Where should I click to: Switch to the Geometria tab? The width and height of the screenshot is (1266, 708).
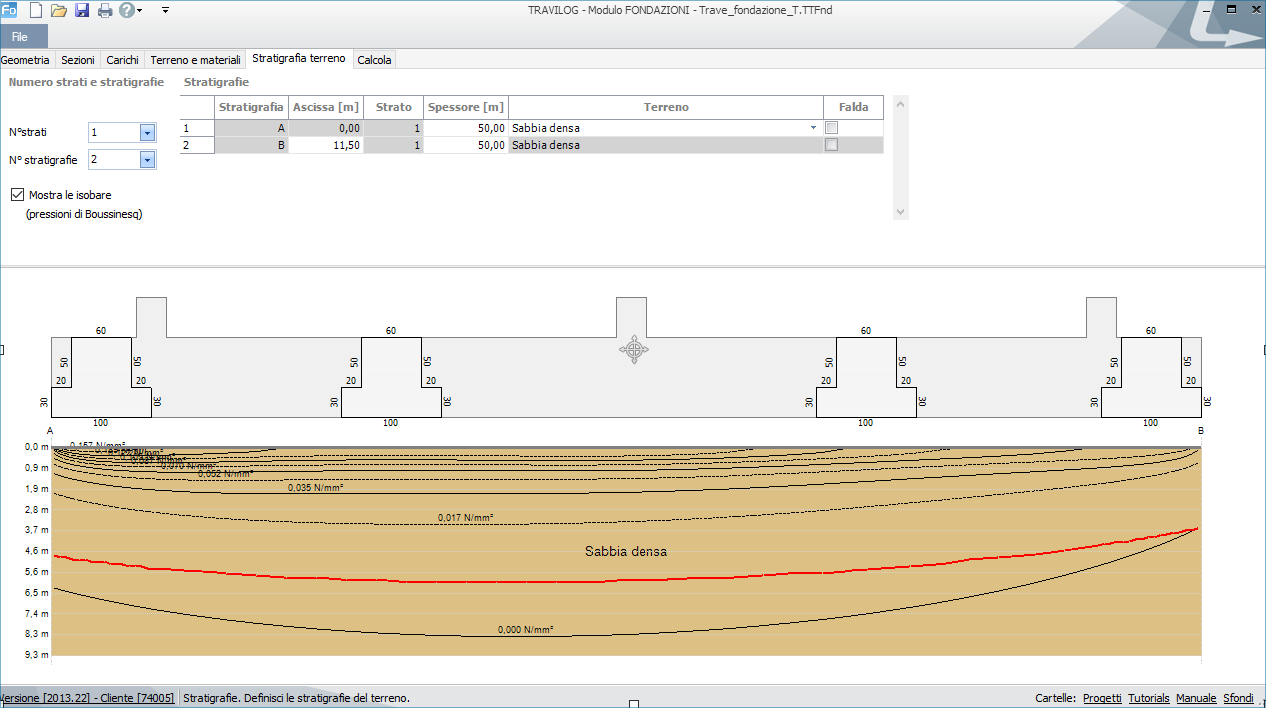pyautogui.click(x=26, y=60)
